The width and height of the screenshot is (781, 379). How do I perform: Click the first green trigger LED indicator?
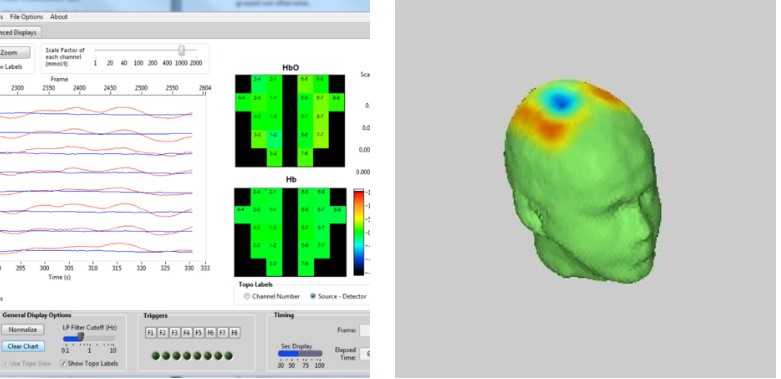tap(156, 356)
